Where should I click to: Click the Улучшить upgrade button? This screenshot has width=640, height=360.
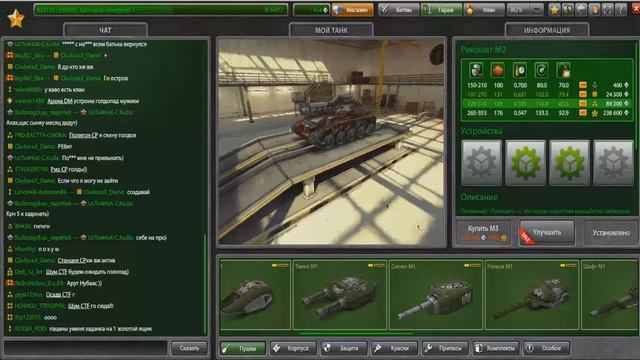tap(547, 233)
